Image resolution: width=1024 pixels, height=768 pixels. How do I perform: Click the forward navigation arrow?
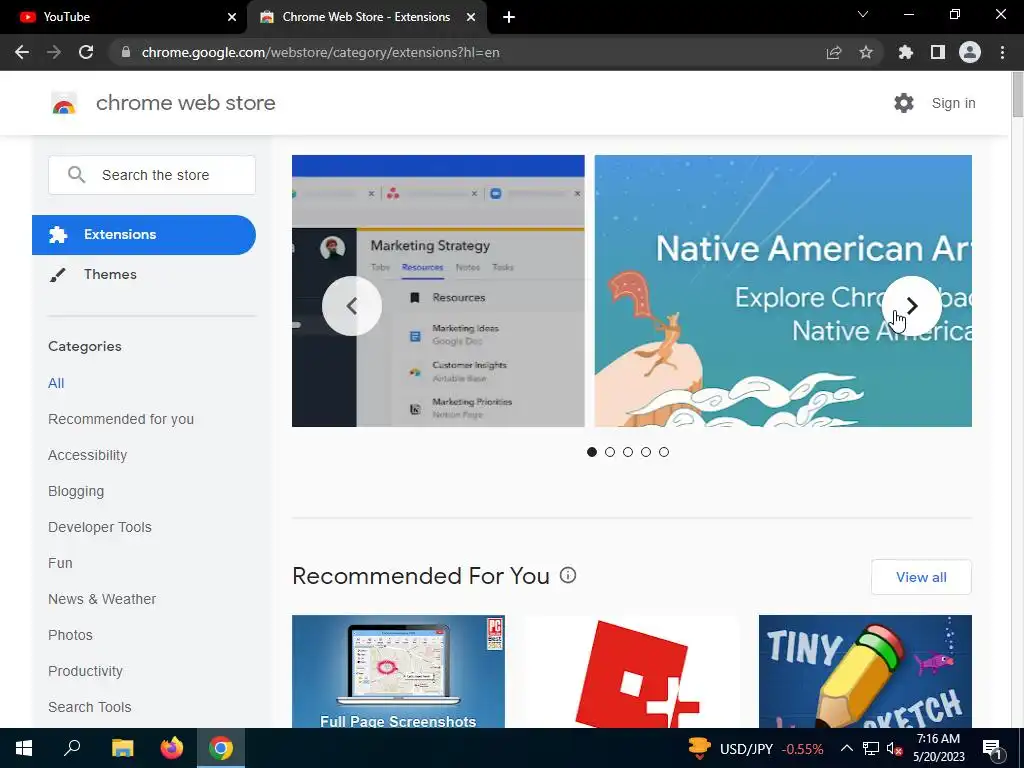[54, 52]
